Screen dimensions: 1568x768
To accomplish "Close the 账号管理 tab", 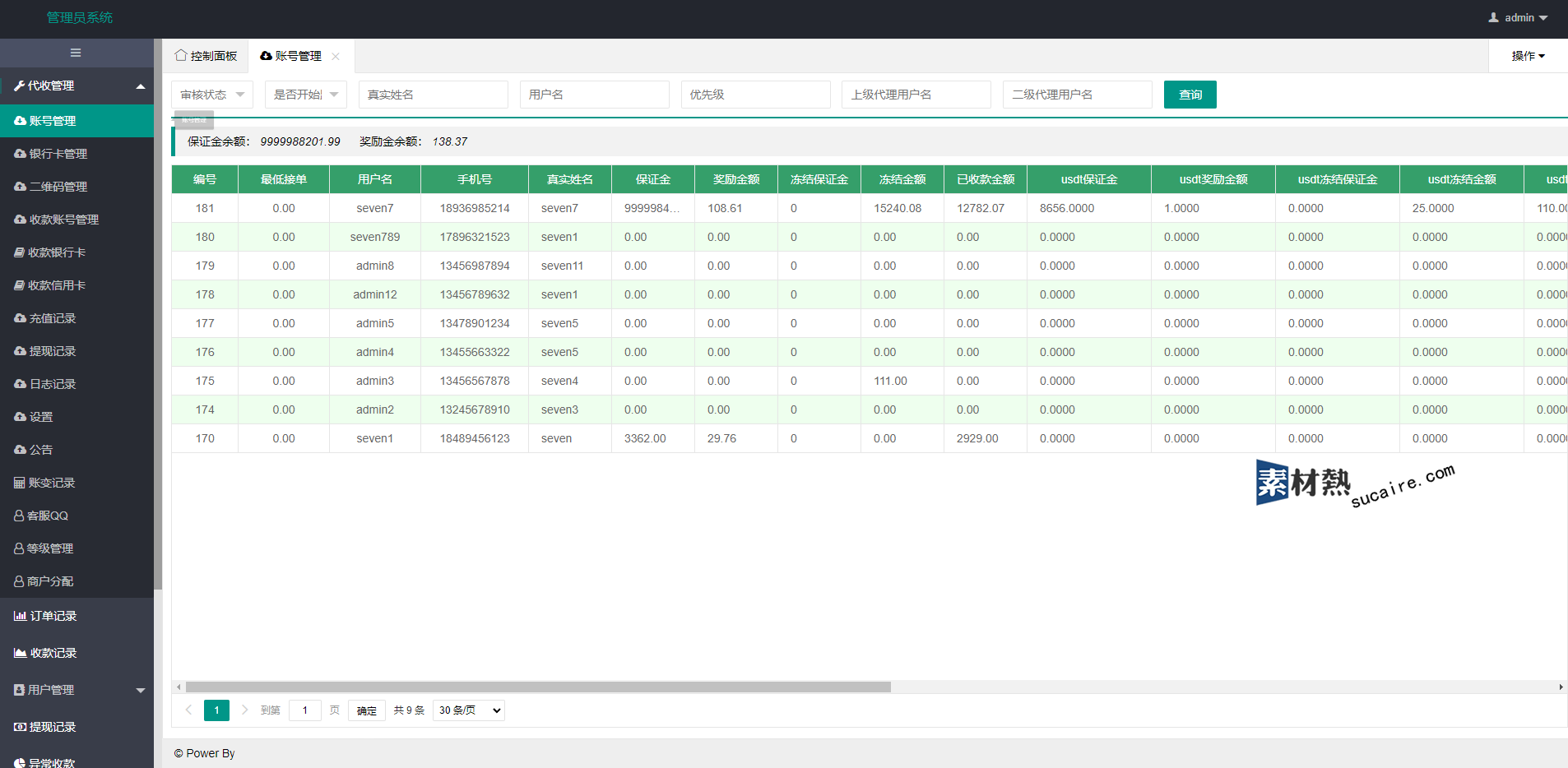I will coord(336,56).
